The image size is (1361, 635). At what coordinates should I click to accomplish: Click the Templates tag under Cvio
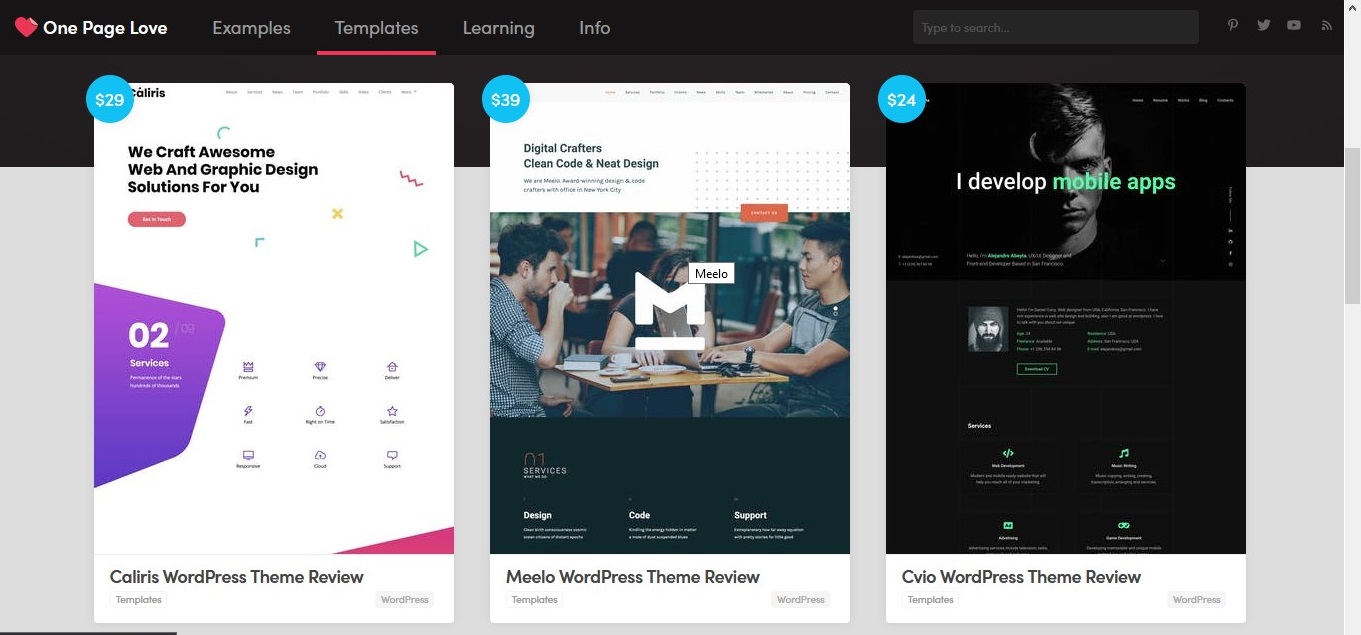pos(931,600)
